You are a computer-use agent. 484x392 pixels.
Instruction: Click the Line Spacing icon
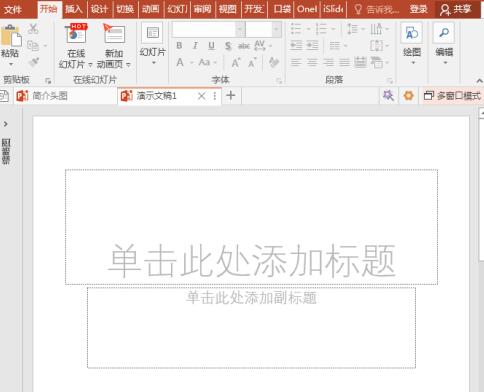point(352,29)
